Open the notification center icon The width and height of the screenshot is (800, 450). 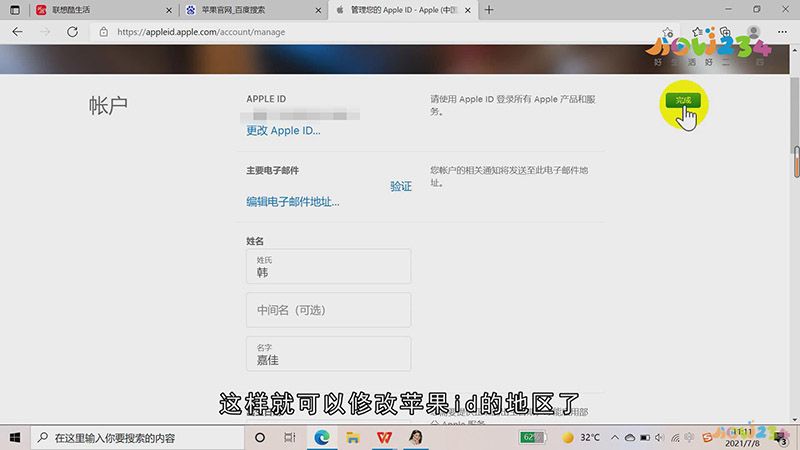tap(781, 438)
